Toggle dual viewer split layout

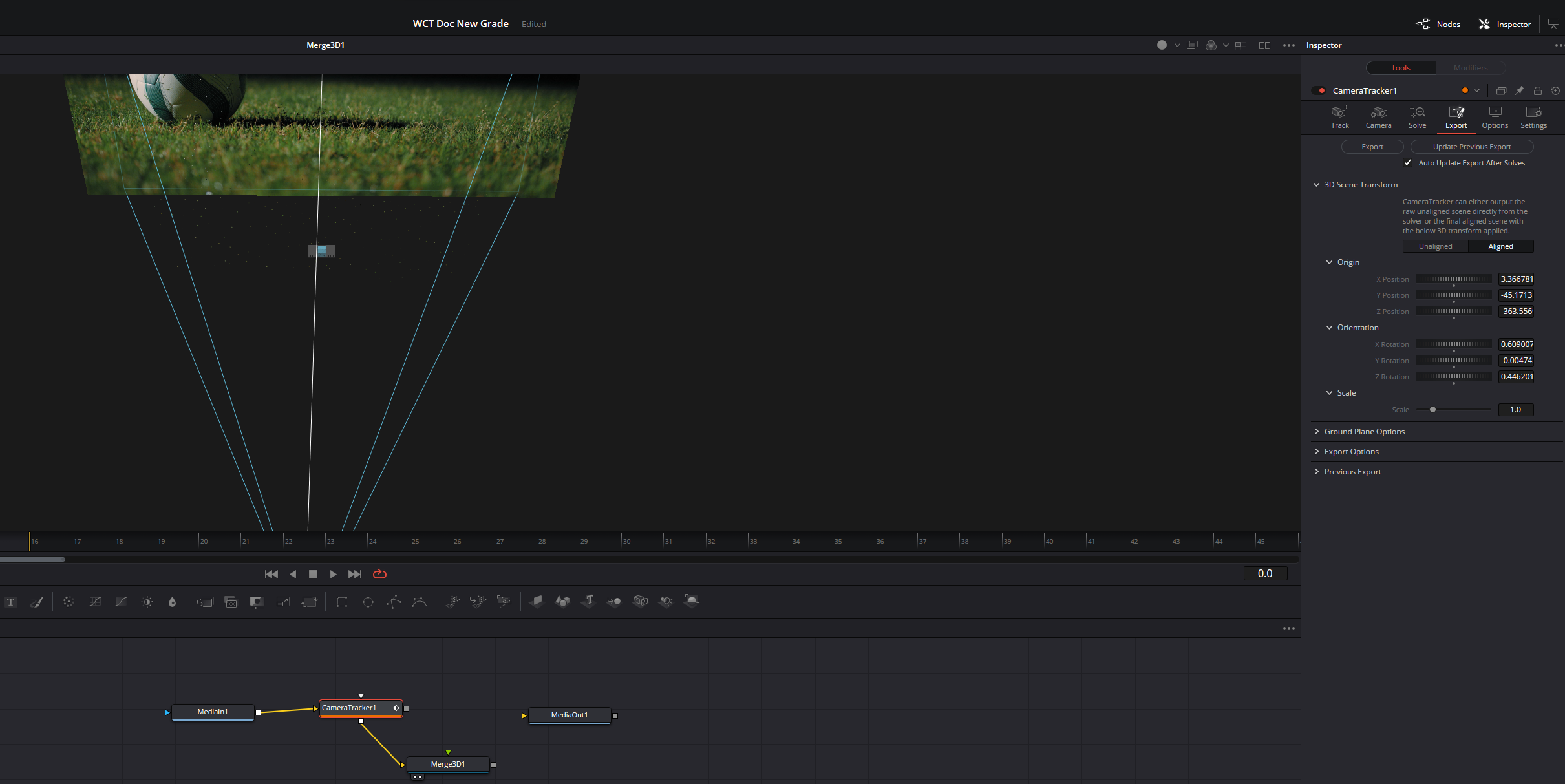click(1264, 45)
